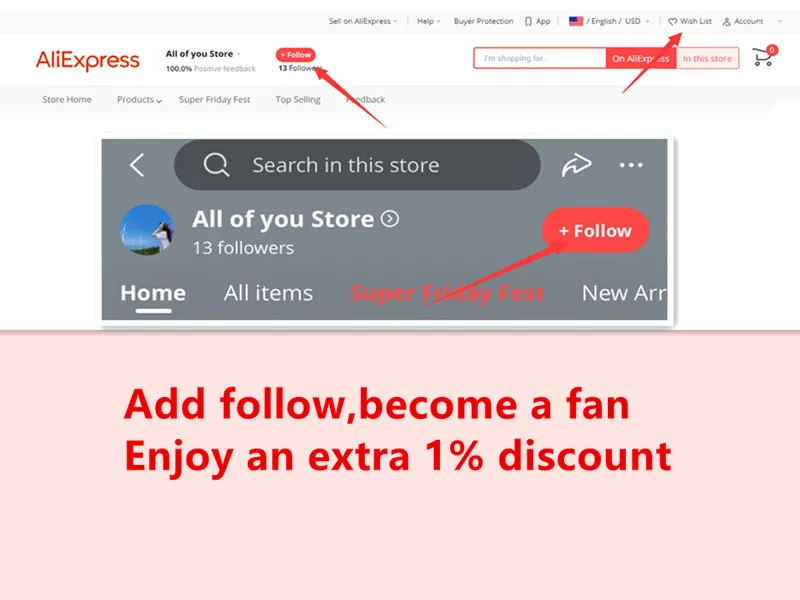Open the Top Selling menu item
Screen dimensions: 800x600
[x=298, y=99]
